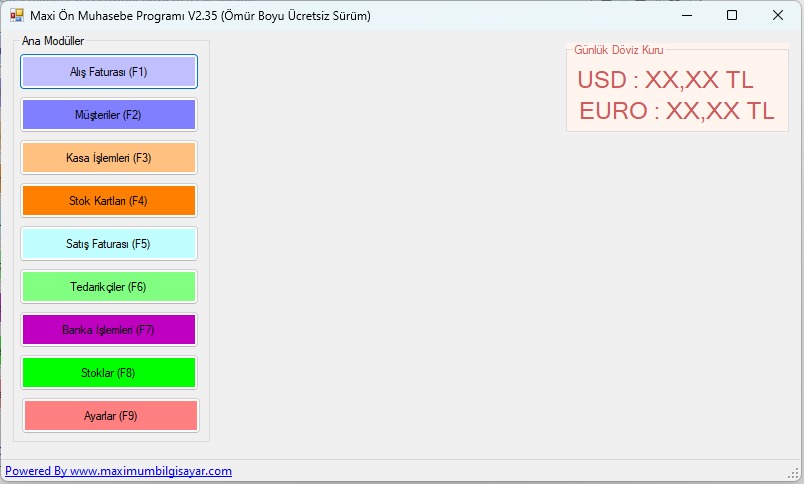Viewport: 804px width, 484px height.
Task: Open the Satış Faturası (F5) module
Action: [108, 244]
